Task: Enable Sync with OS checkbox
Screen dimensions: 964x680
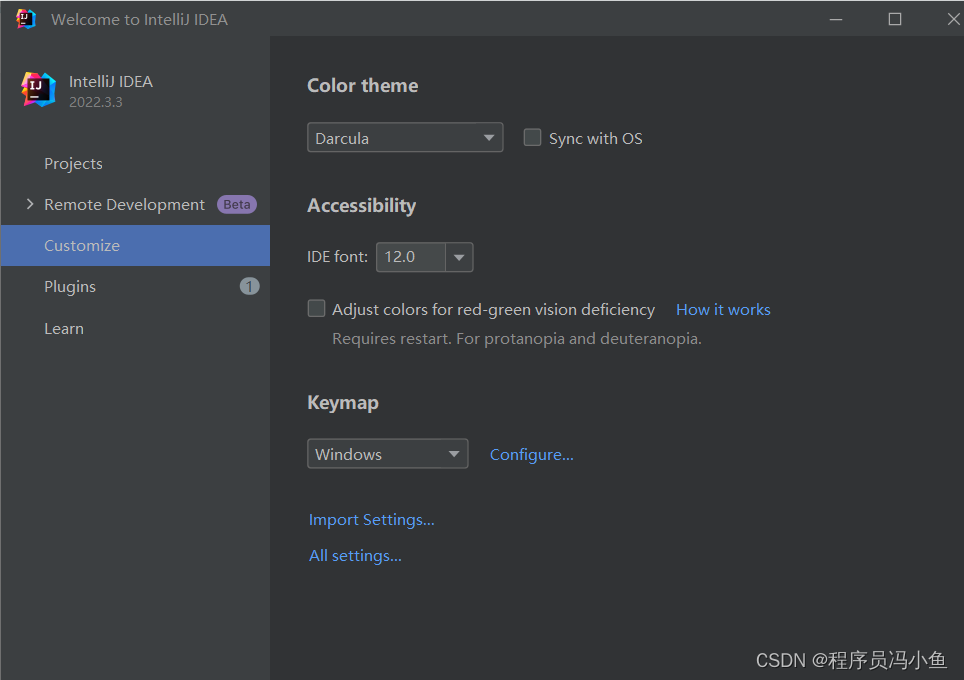Action: 532,137
